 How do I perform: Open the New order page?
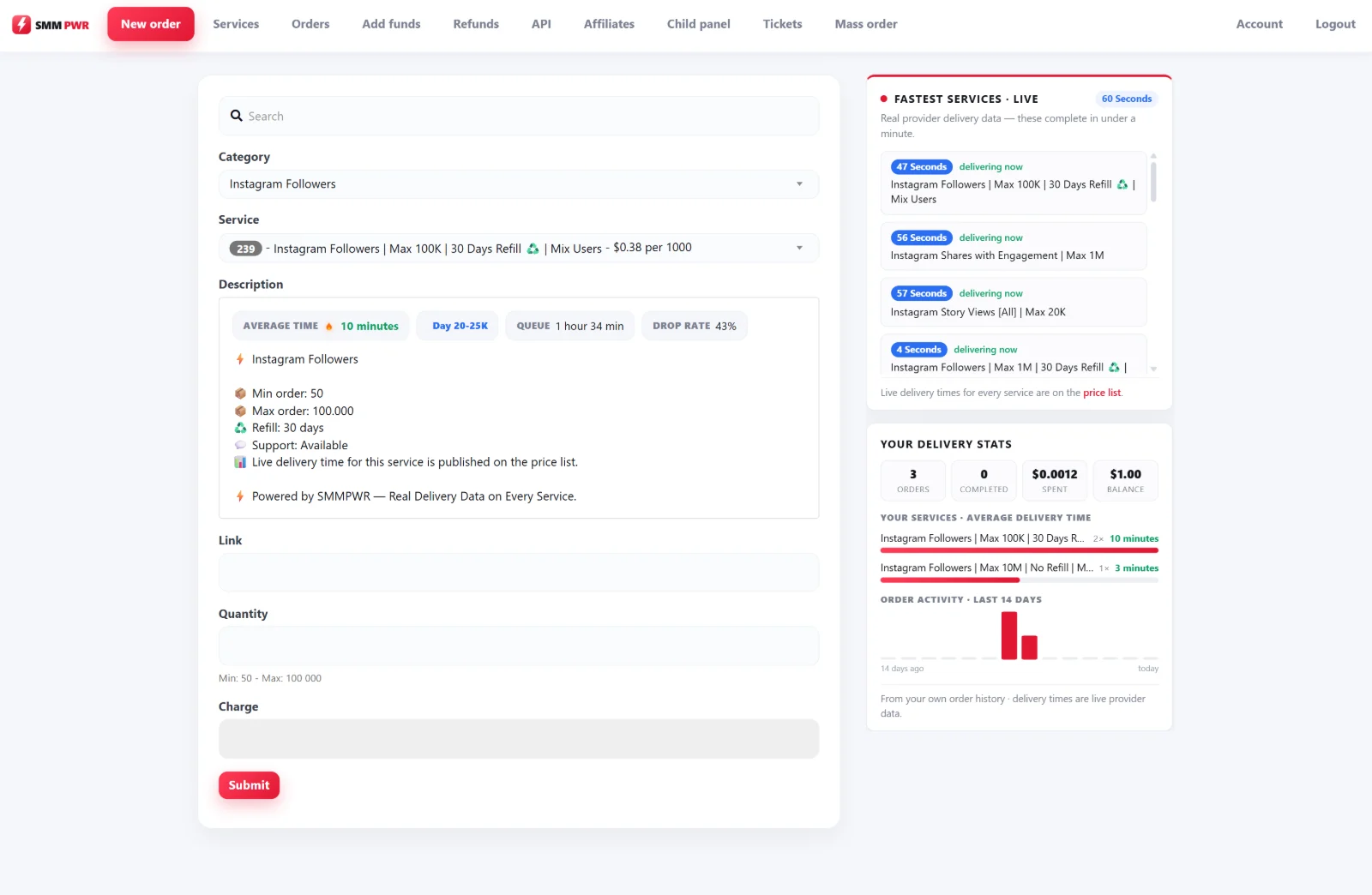point(151,24)
